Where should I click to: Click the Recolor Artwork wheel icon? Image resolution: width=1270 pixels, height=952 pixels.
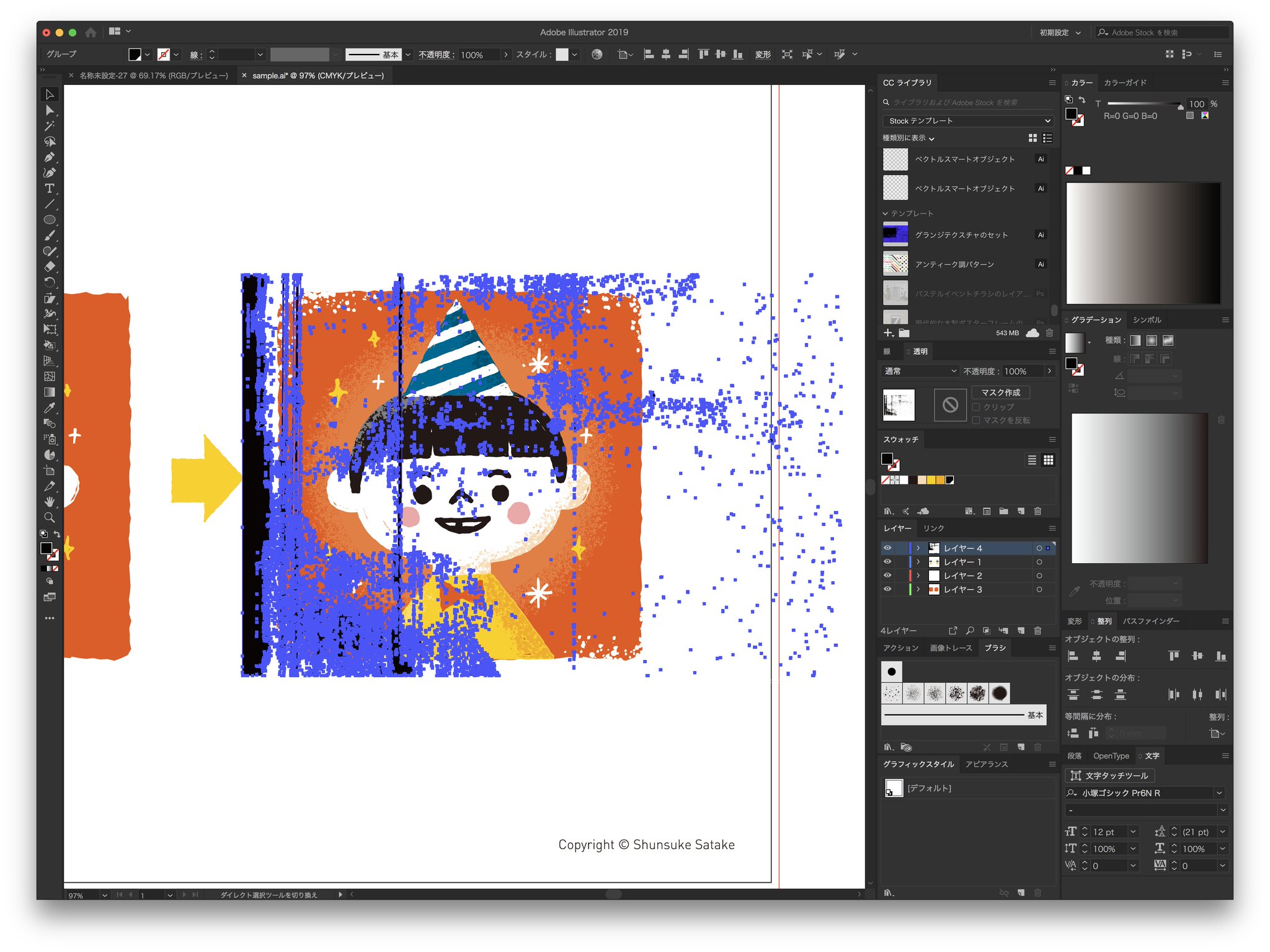[597, 55]
